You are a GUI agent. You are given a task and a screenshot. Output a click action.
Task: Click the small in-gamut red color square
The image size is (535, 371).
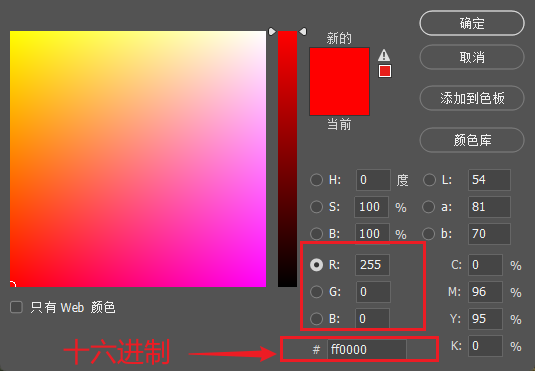[x=385, y=71]
